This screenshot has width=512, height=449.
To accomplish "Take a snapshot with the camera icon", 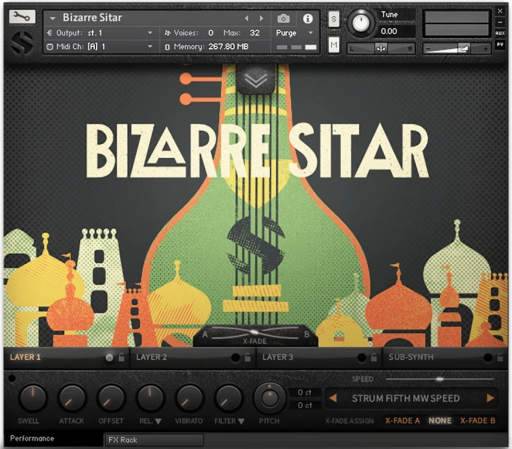I will point(284,19).
